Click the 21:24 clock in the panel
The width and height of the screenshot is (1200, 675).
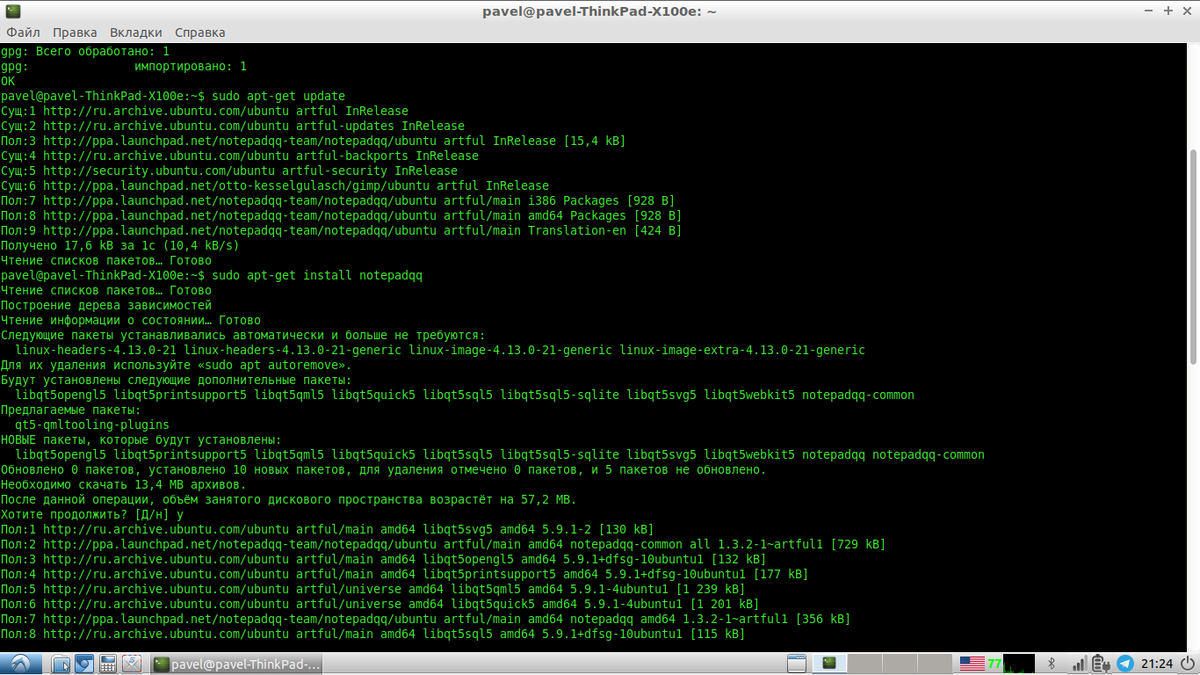coord(1156,663)
